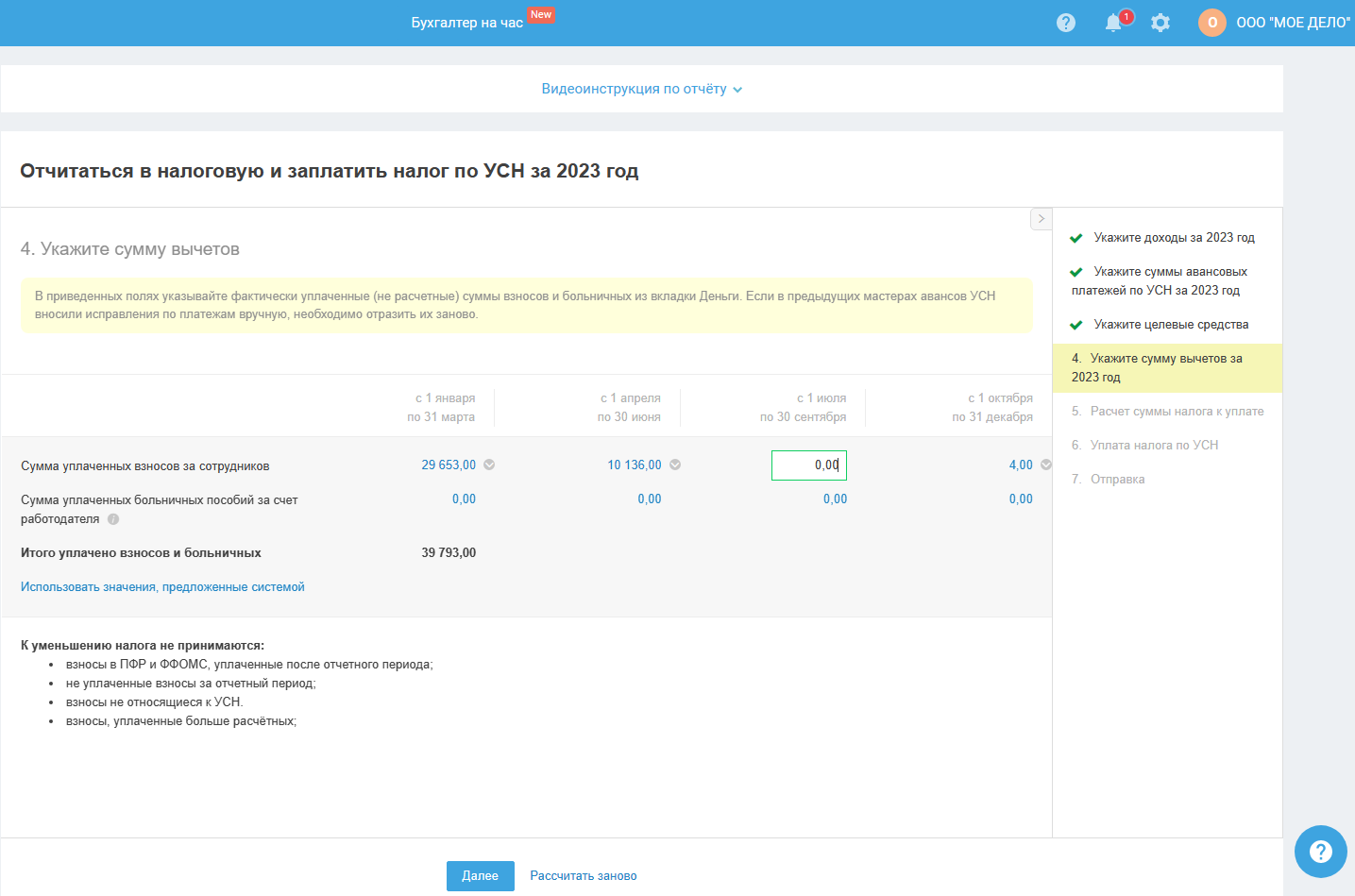Edit sick-pay 0,00 for October–December
1355x896 pixels.
click(x=1021, y=499)
